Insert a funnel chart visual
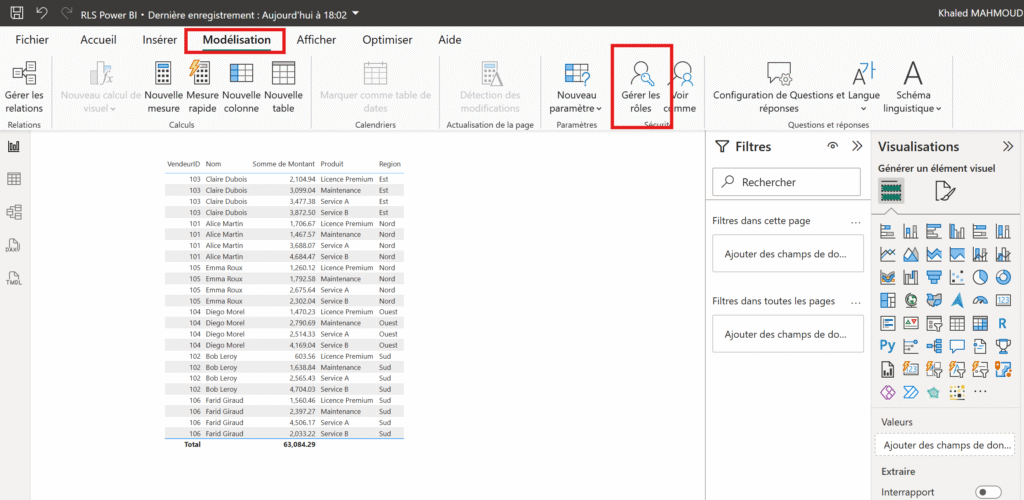The width and height of the screenshot is (1024, 500). click(x=934, y=277)
